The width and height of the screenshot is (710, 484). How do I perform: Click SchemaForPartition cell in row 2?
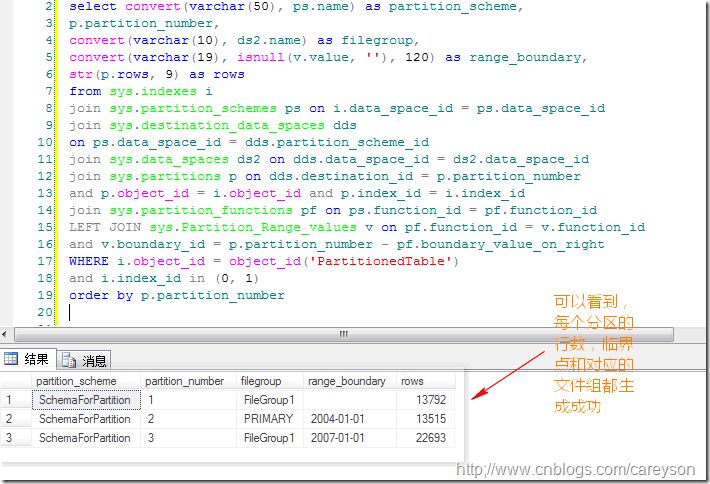coord(86,419)
